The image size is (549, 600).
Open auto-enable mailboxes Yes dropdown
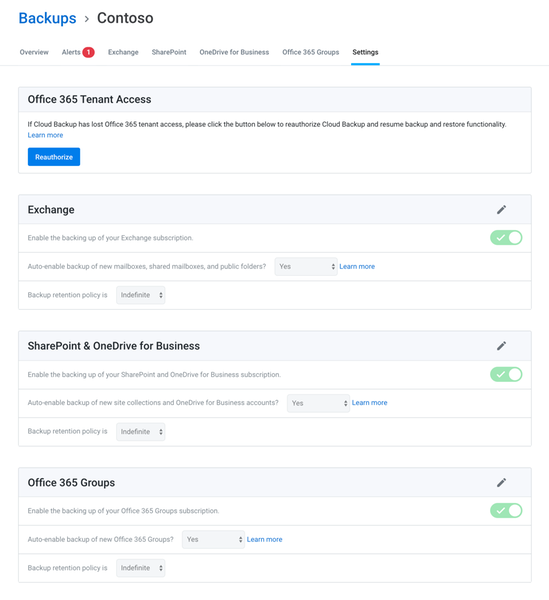pyautogui.click(x=306, y=266)
